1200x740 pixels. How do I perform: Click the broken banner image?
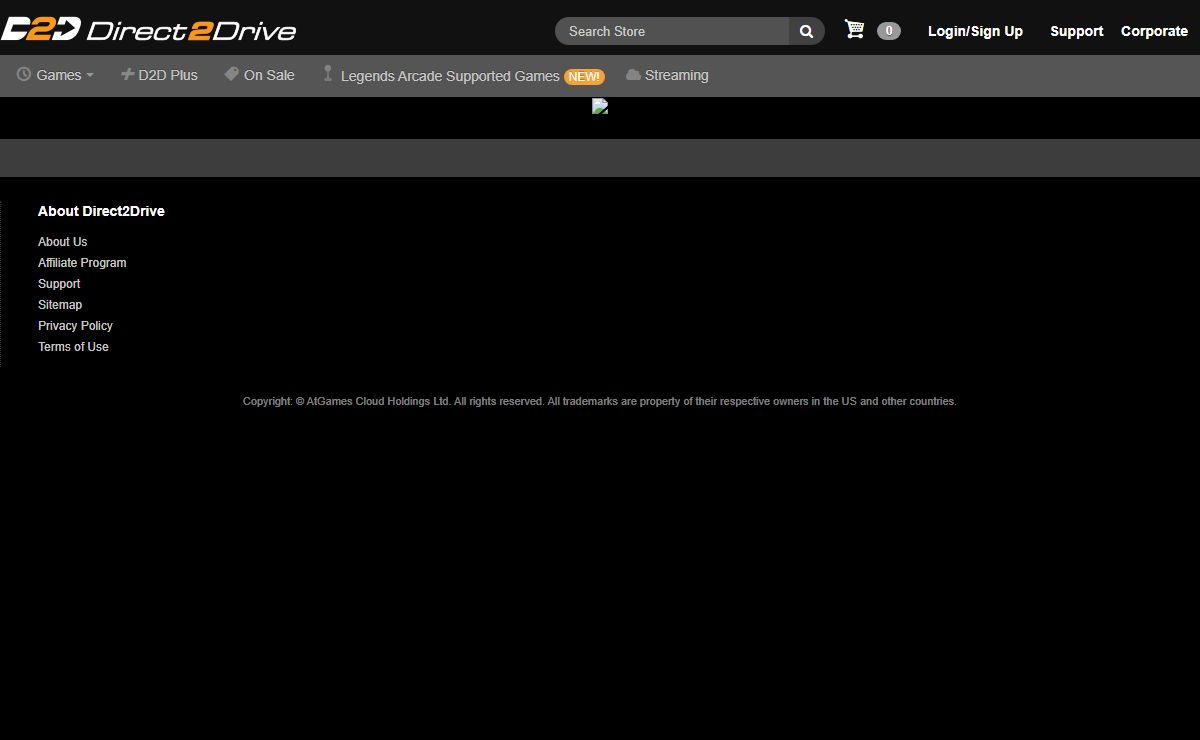tap(600, 106)
